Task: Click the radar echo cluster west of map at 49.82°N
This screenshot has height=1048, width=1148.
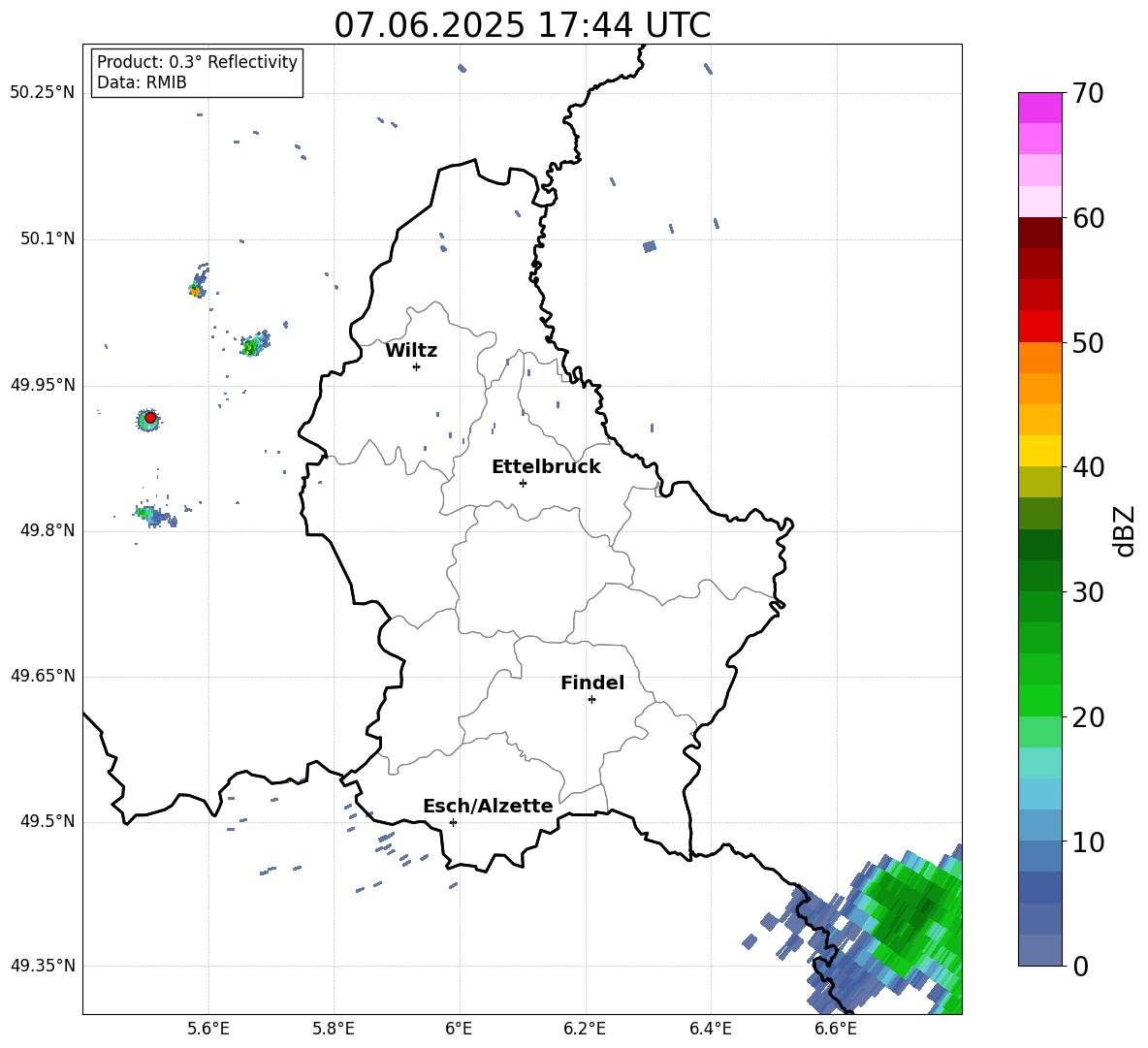Action: tap(153, 515)
